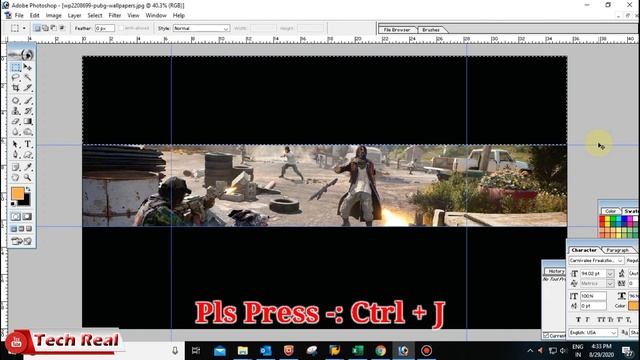Viewport: 640px width, 360px height.
Task: Select the Slice tool
Action: point(27,88)
